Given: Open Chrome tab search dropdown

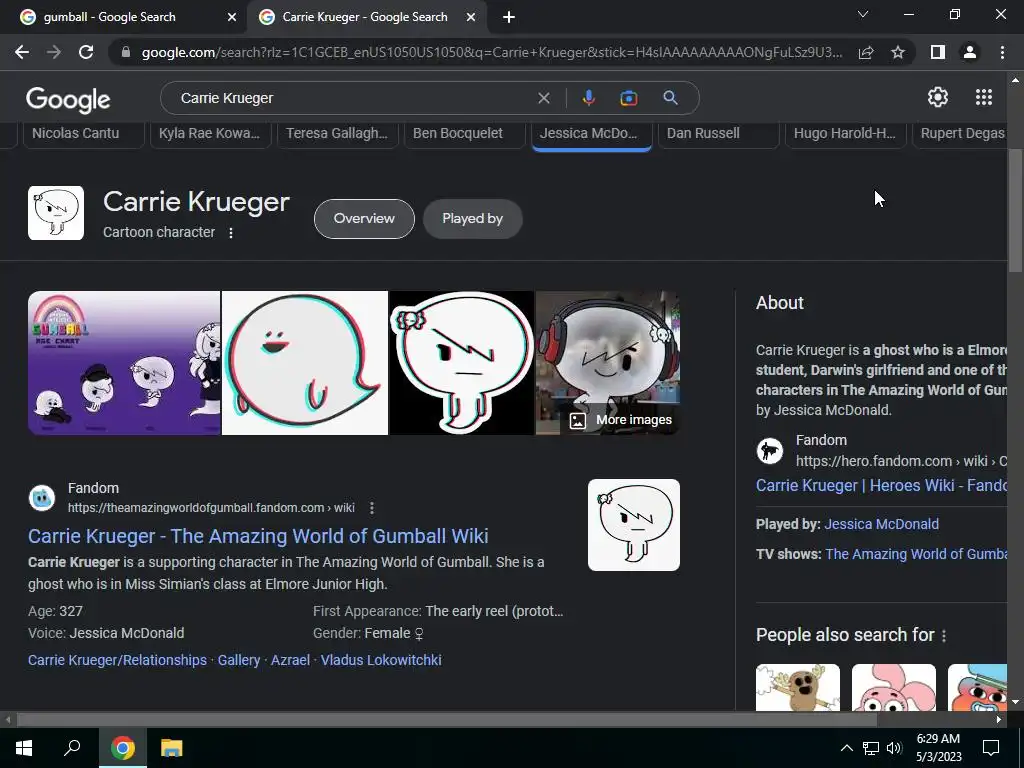Looking at the screenshot, I should [x=863, y=14].
